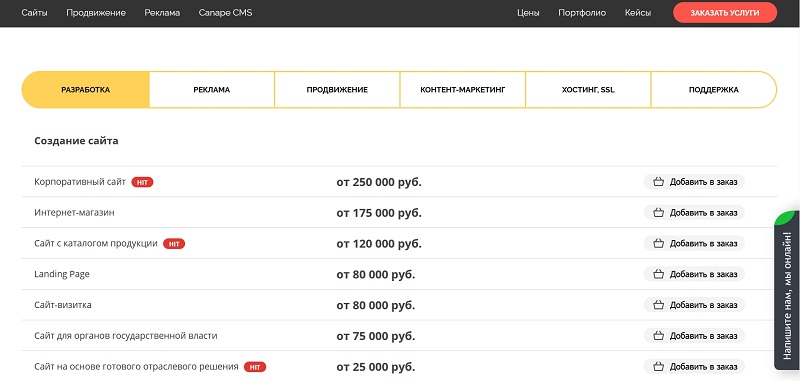This screenshot has height=381, width=800.
Task: Add Сайт-визитка to order
Action: 694,305
